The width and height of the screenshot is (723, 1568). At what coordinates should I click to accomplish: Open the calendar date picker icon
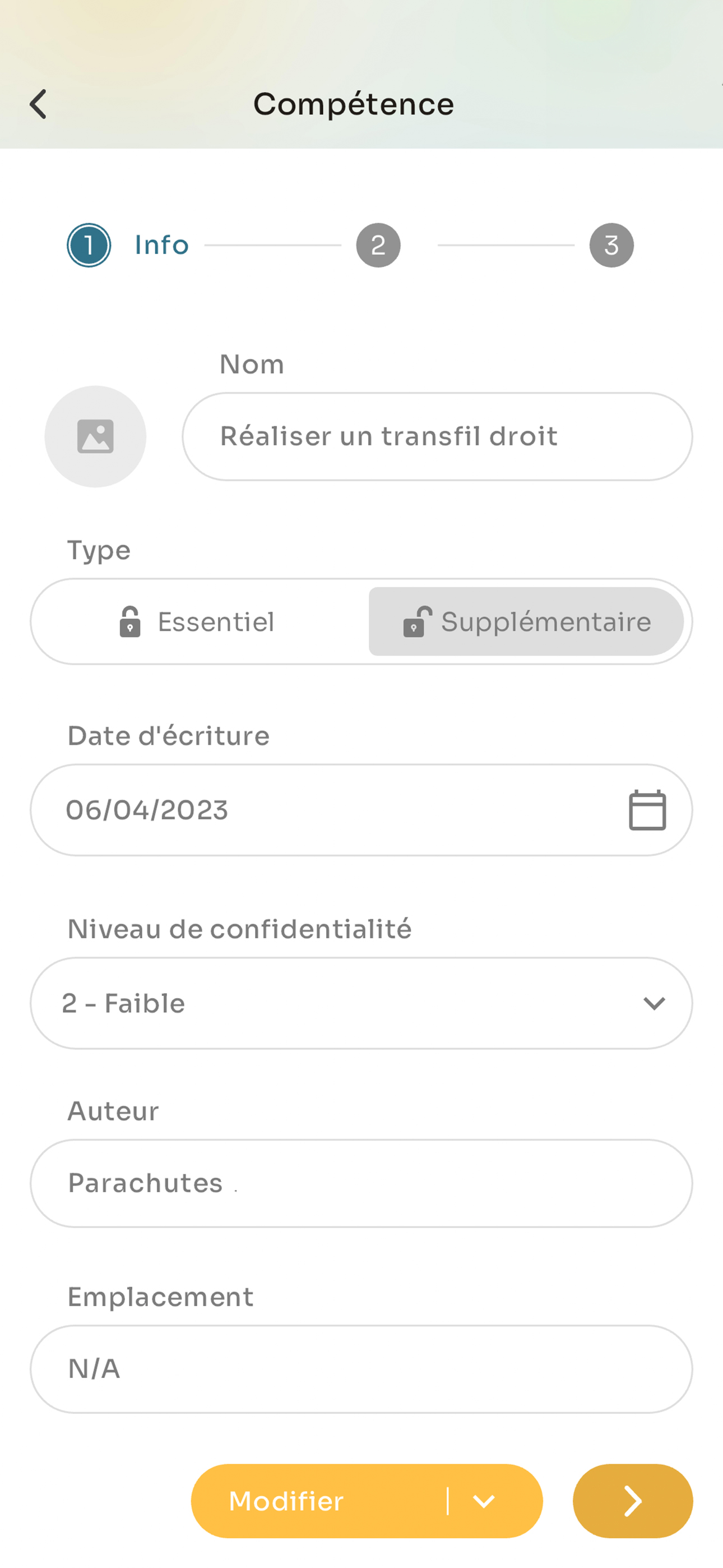pos(647,810)
